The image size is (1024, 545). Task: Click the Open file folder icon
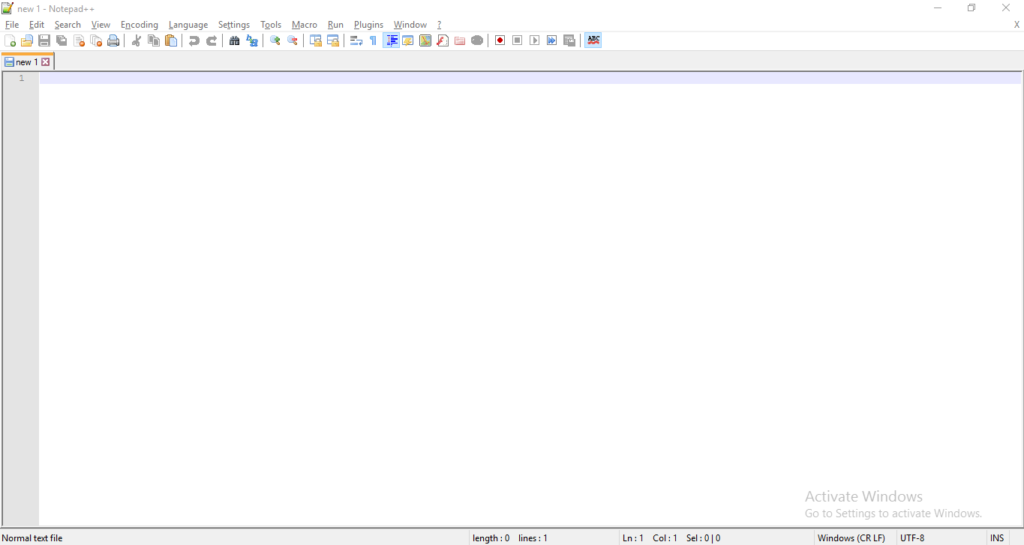tap(27, 41)
